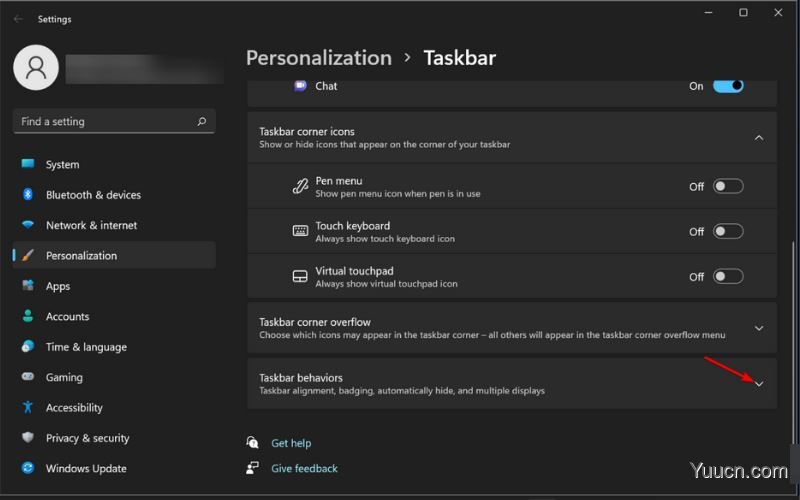Viewport: 800px width, 500px height.
Task: Click the Time & language globe icon
Action: 28,346
